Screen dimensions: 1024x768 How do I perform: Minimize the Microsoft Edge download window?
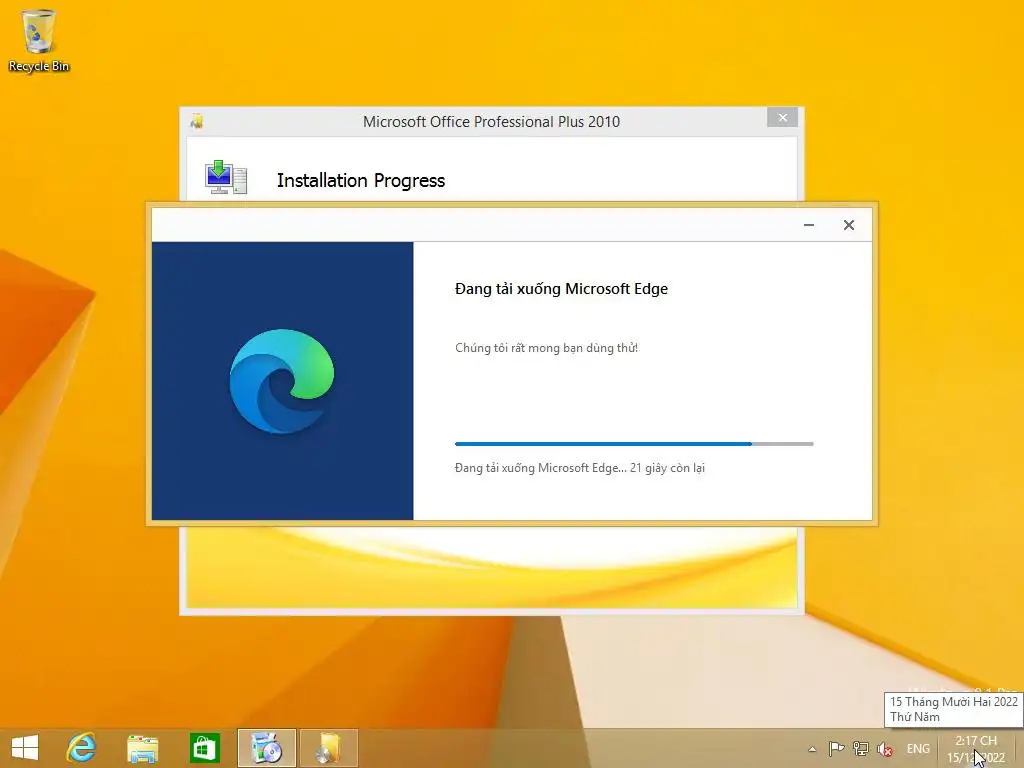pyautogui.click(x=808, y=225)
